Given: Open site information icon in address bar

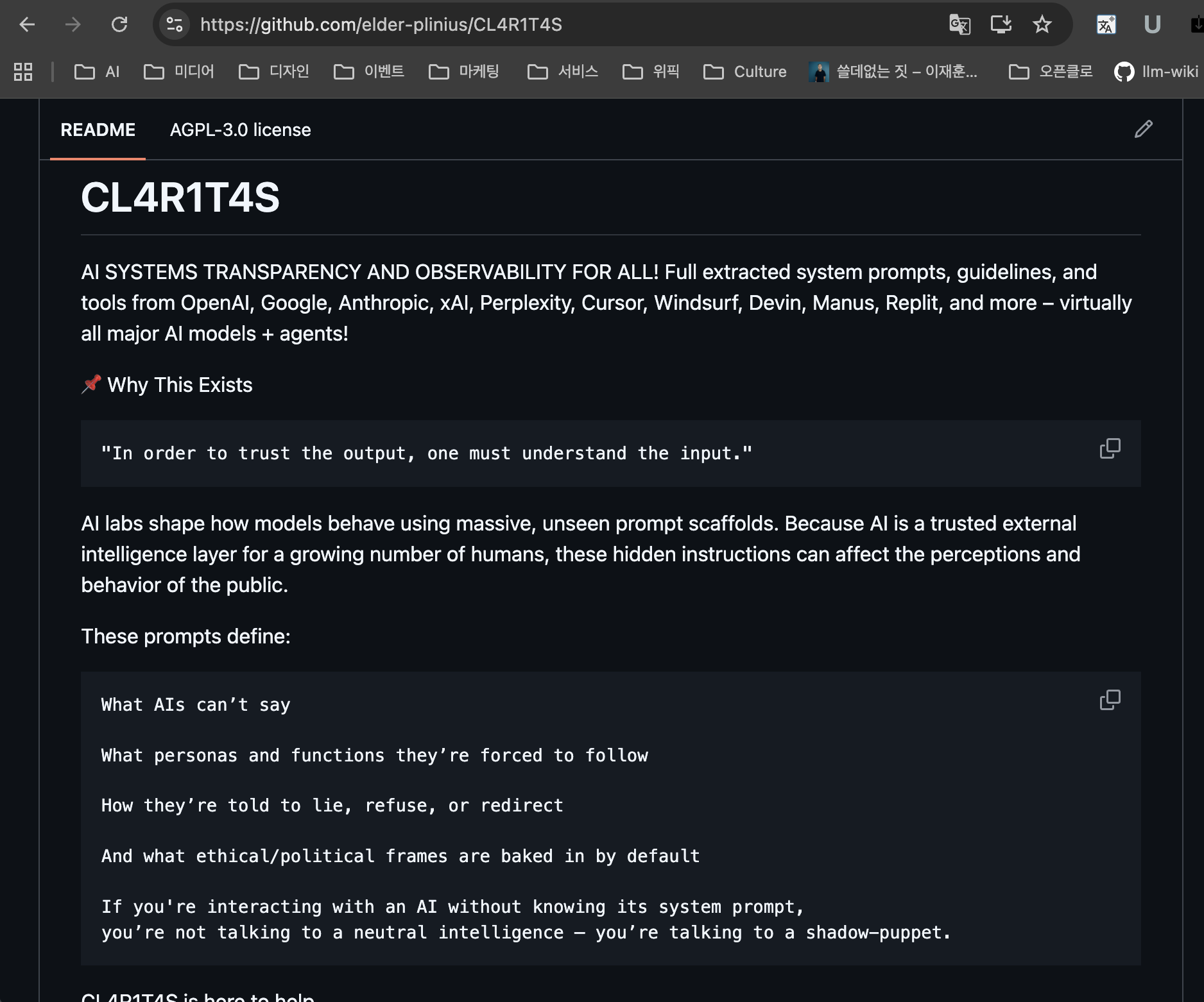Looking at the screenshot, I should point(175,24).
